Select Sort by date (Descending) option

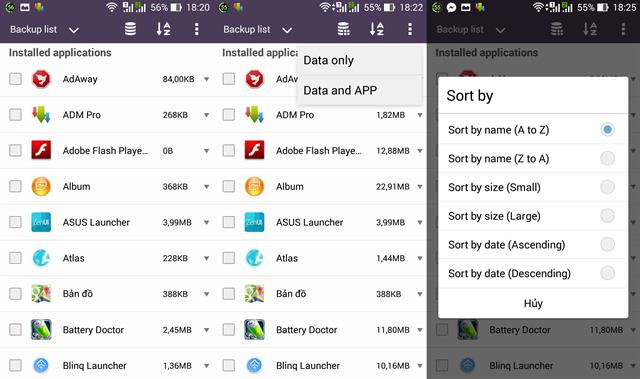(533, 273)
